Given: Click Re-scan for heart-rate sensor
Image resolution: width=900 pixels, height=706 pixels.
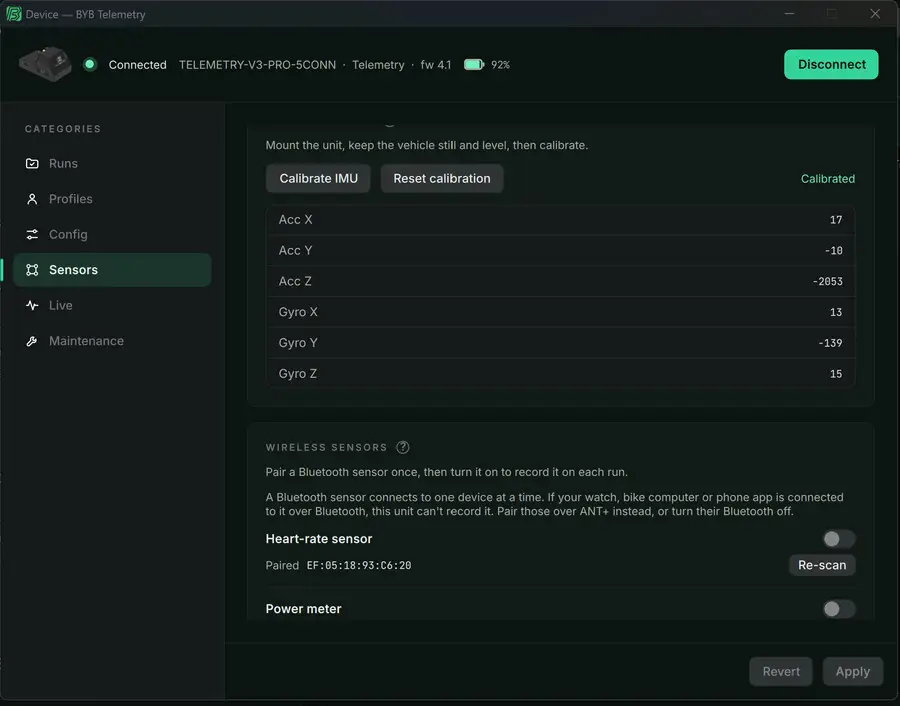Looking at the screenshot, I should click(822, 565).
